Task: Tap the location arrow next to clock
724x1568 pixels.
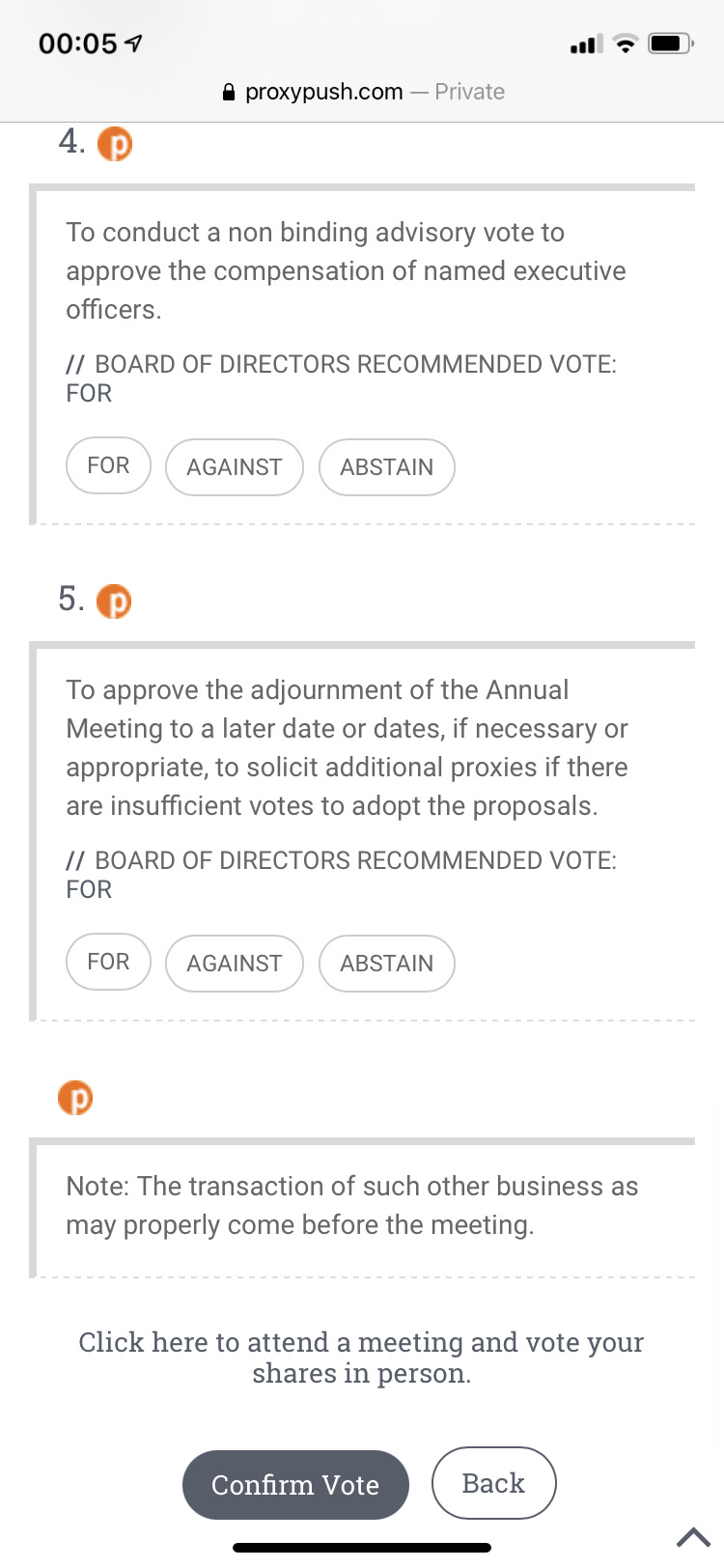Action: 134,43
